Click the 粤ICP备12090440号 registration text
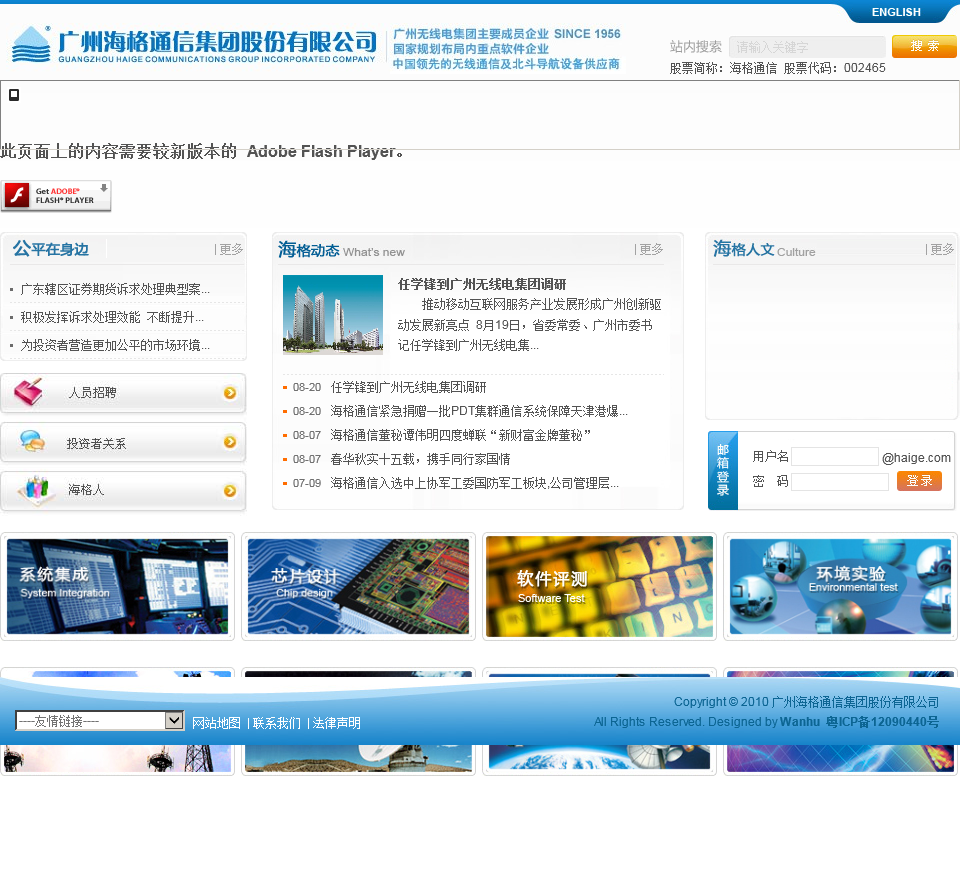Screen dimensions: 960x873 (x=882, y=722)
